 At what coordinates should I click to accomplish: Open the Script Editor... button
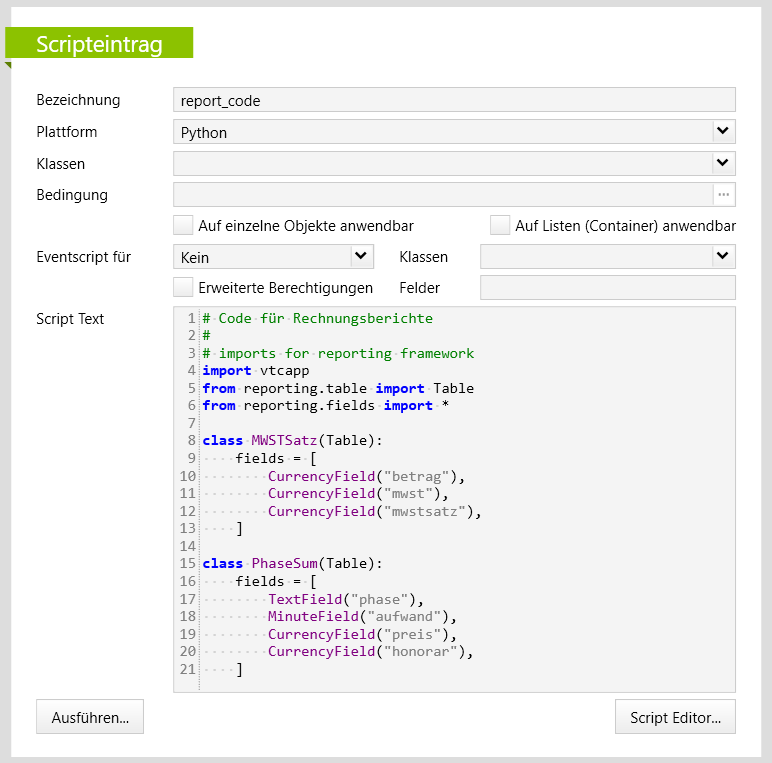[675, 717]
